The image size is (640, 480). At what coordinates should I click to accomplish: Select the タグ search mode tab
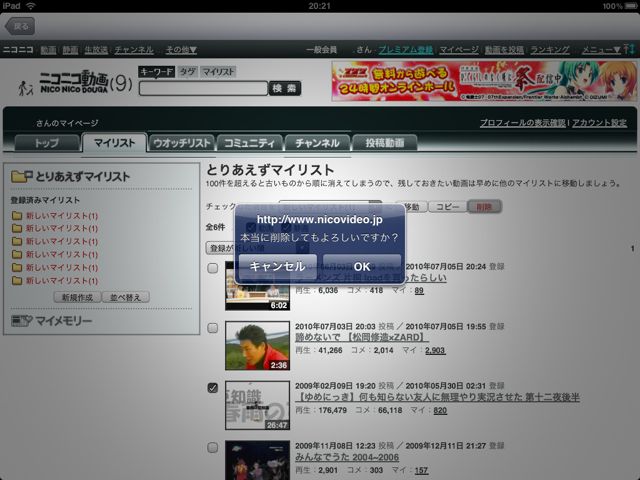point(187,72)
